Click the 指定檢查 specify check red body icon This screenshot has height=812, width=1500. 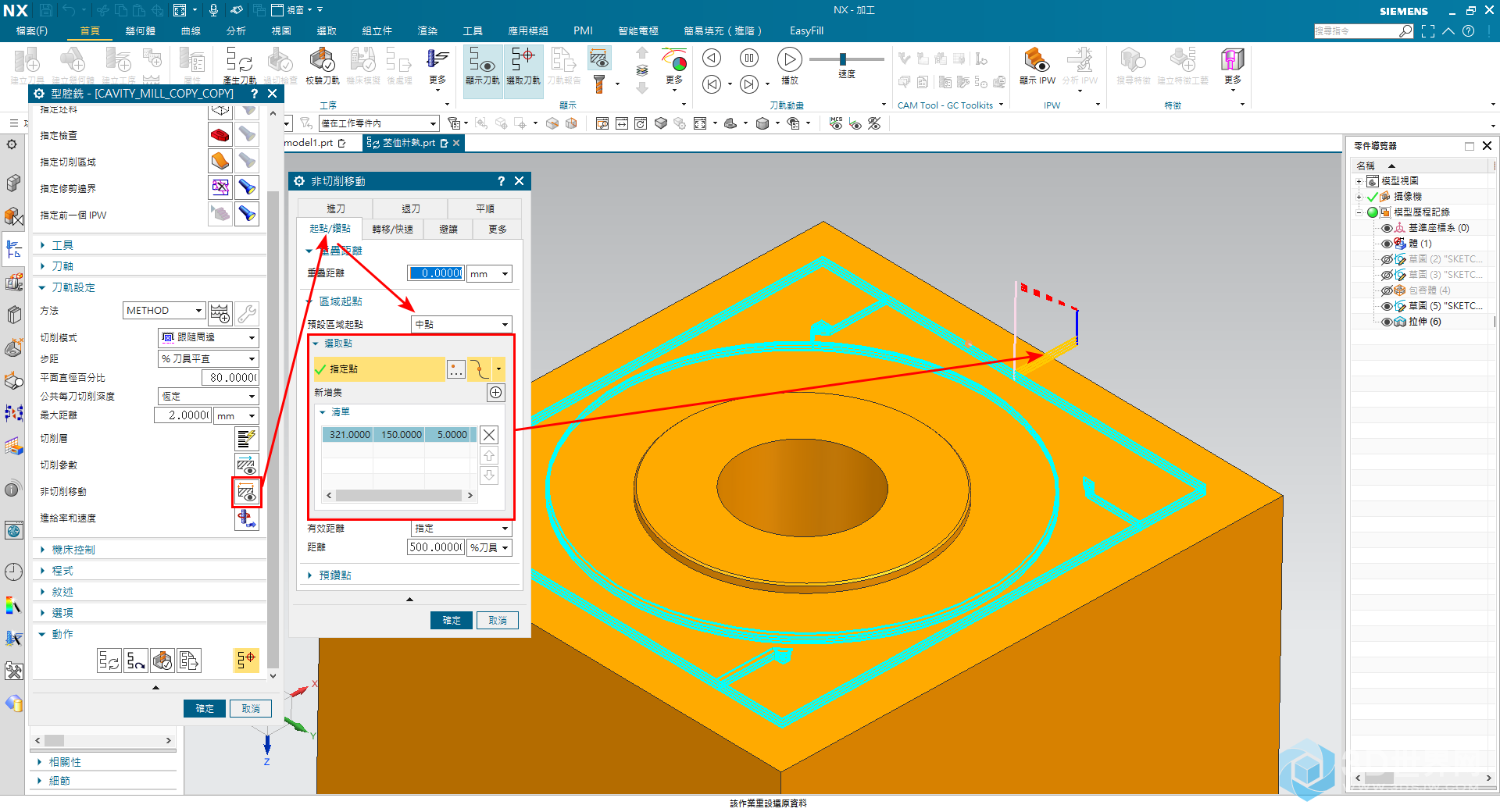pos(220,135)
